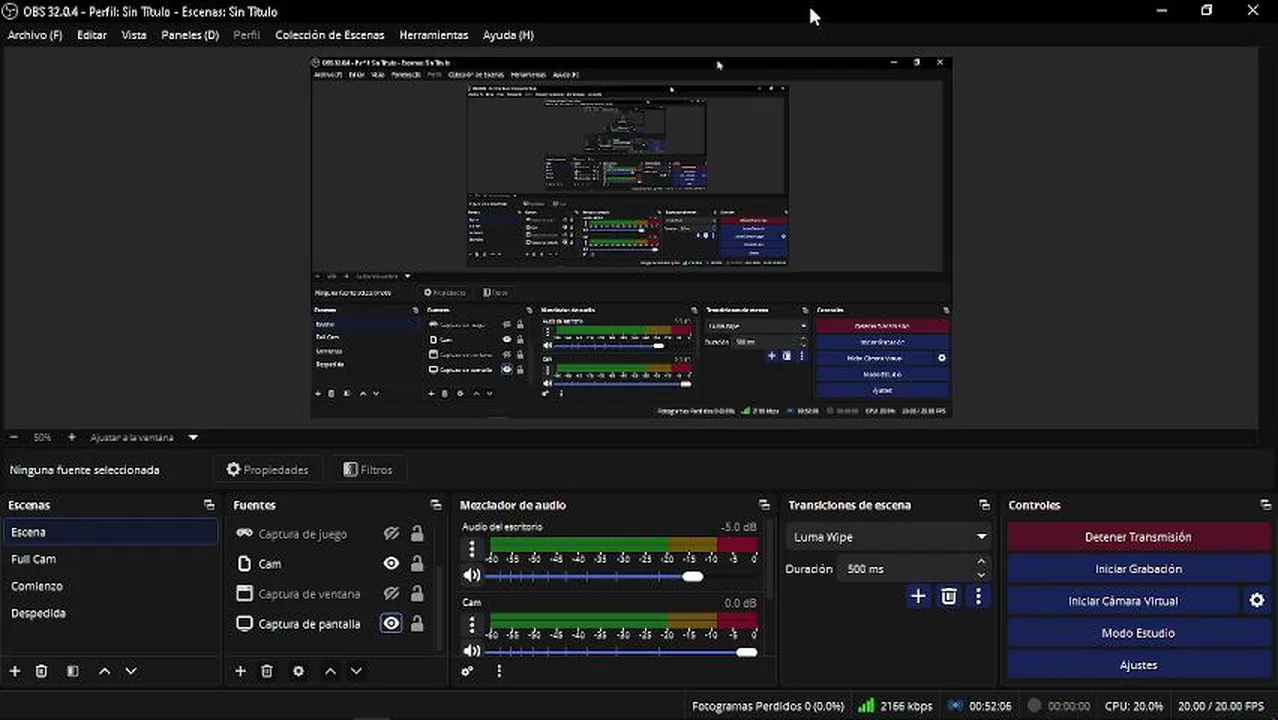Viewport: 1278px width, 720px height.
Task: Open audio mixer menu dots at bottom
Action: (x=499, y=671)
